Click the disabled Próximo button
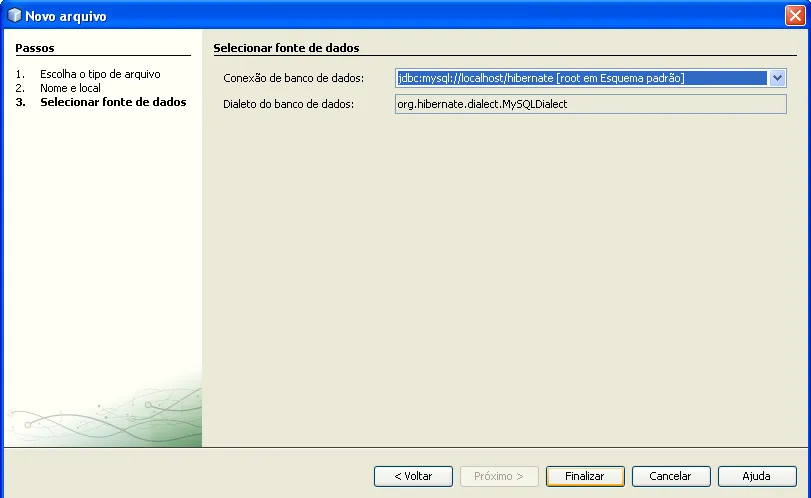This screenshot has height=498, width=811. [499, 476]
